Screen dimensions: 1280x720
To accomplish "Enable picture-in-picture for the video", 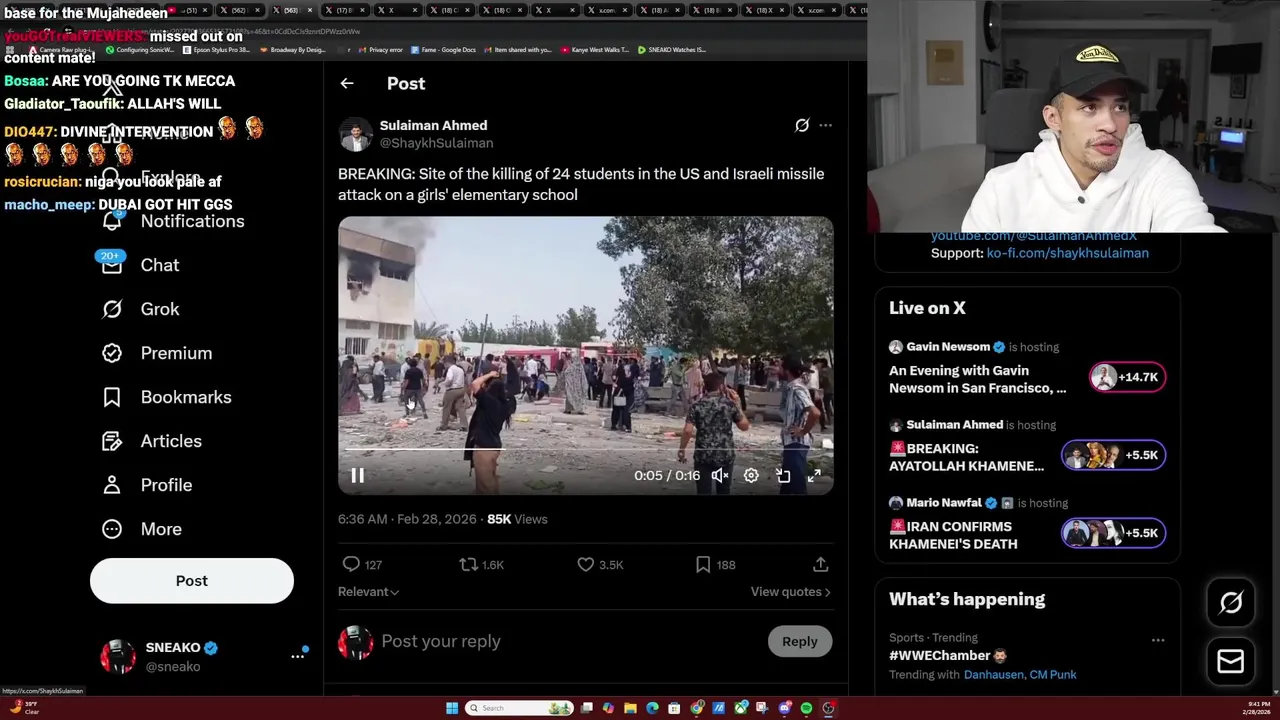I will pyautogui.click(x=783, y=476).
